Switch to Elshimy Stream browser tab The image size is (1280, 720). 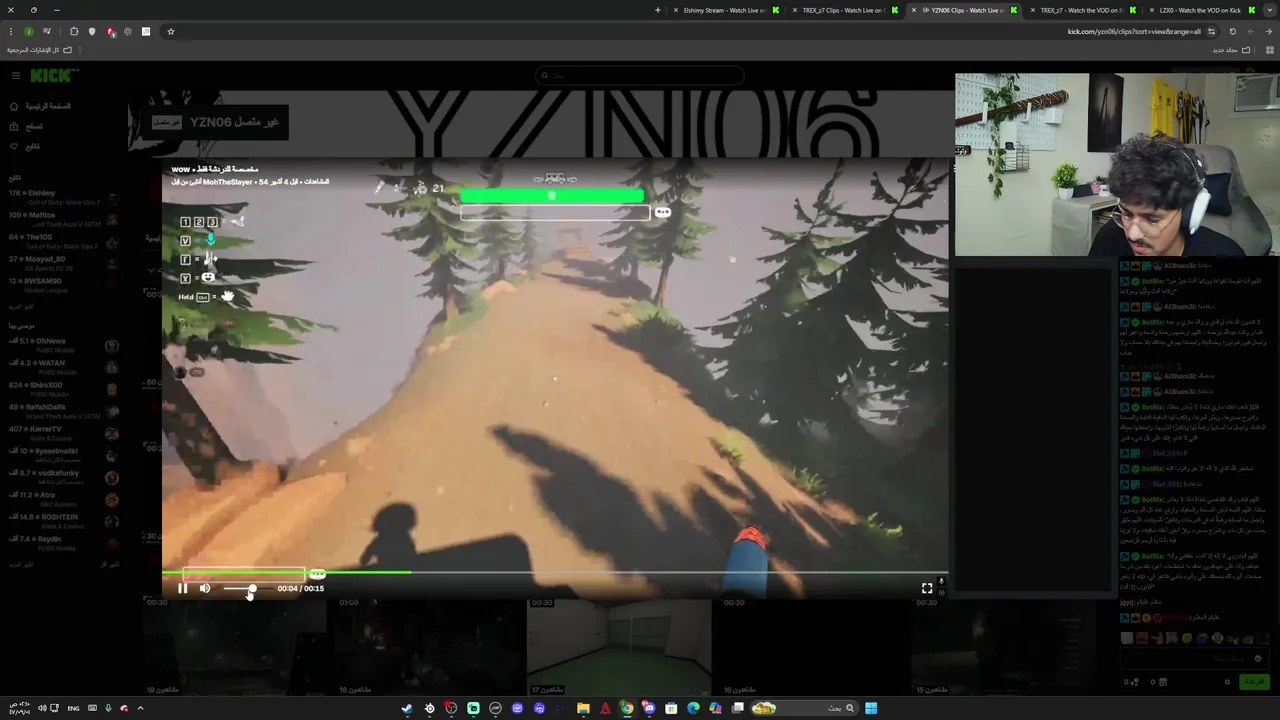tap(724, 10)
